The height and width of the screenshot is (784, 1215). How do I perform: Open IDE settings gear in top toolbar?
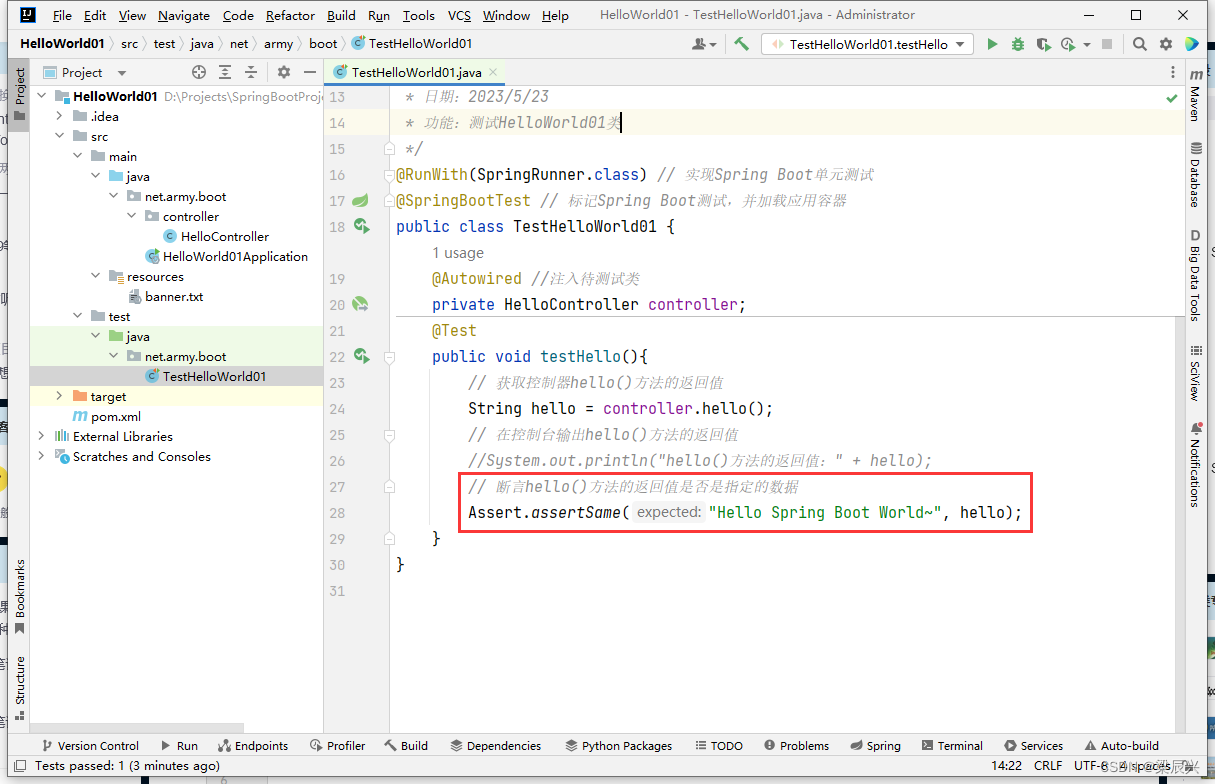[1165, 44]
